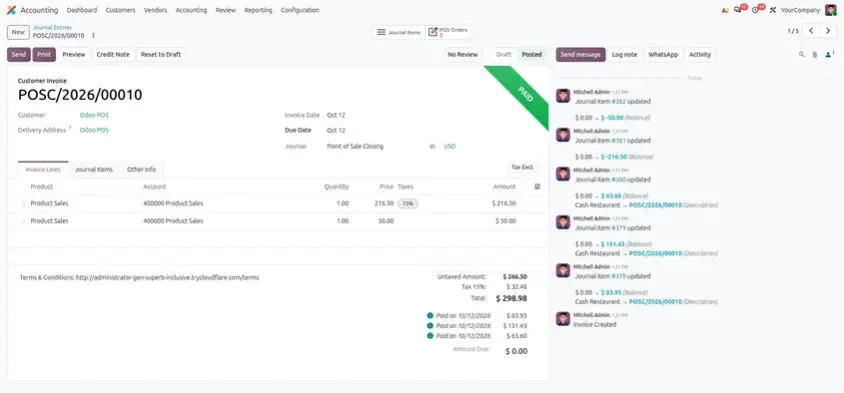Go to the next record arrow

828,31
